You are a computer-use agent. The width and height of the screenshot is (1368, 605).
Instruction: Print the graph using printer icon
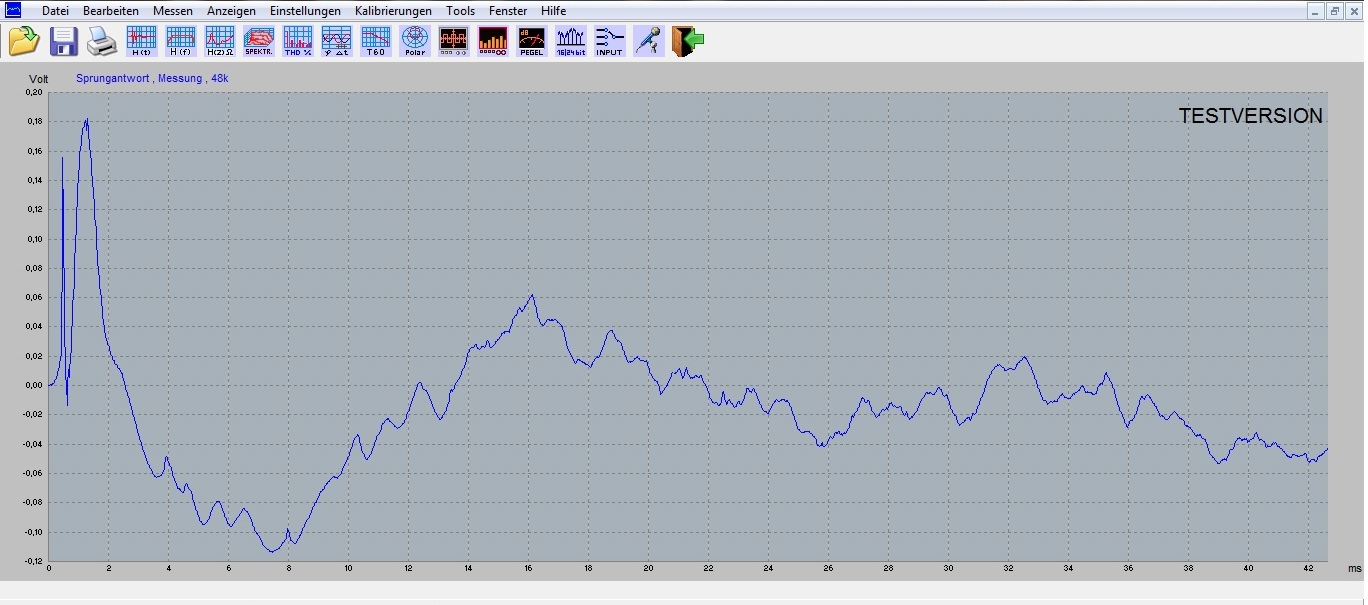tap(101, 41)
